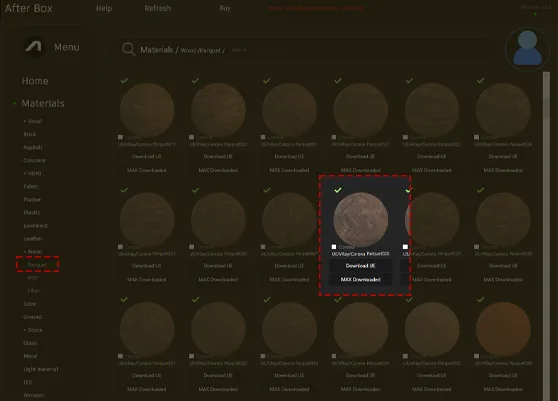558x401 pixels.
Task: Toggle Corona checkbox on Parquet029
Action: pyautogui.click(x=405, y=247)
